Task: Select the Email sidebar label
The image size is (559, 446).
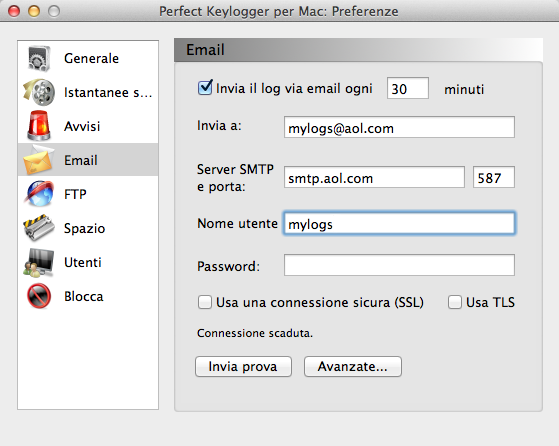Action: pos(81,160)
